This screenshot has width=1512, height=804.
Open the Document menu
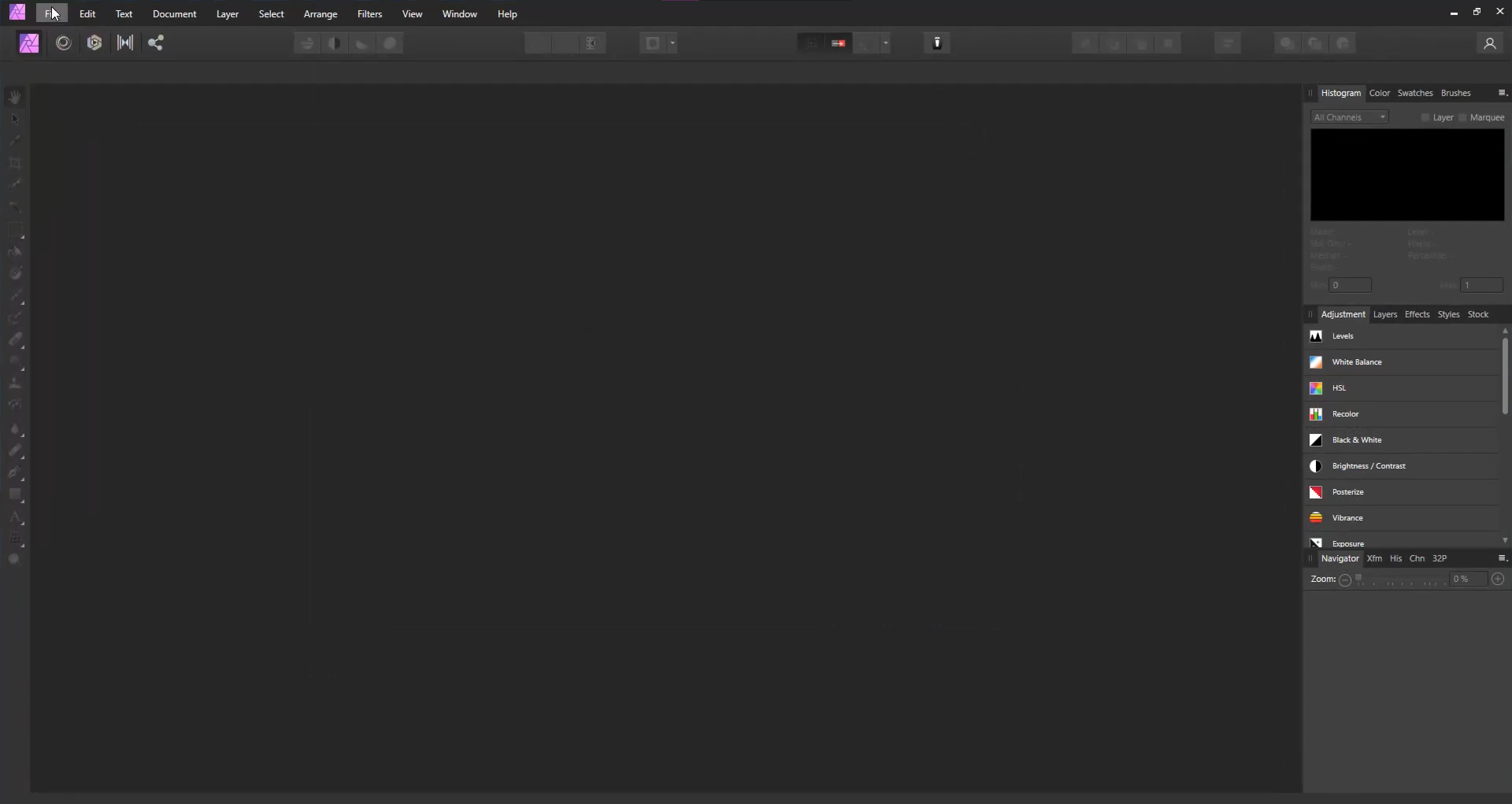pos(175,14)
